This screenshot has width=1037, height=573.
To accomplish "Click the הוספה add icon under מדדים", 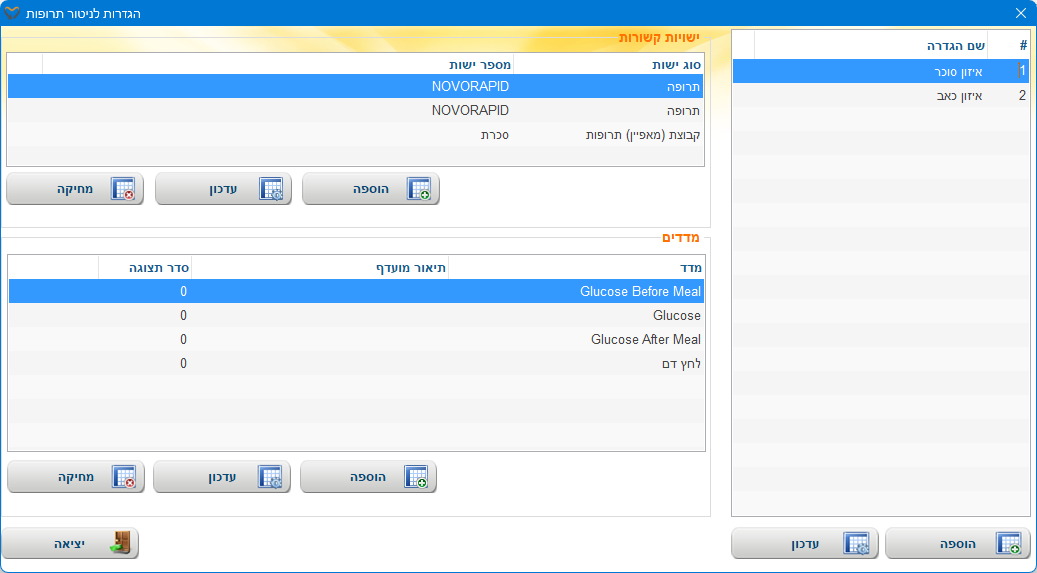I will pos(416,478).
